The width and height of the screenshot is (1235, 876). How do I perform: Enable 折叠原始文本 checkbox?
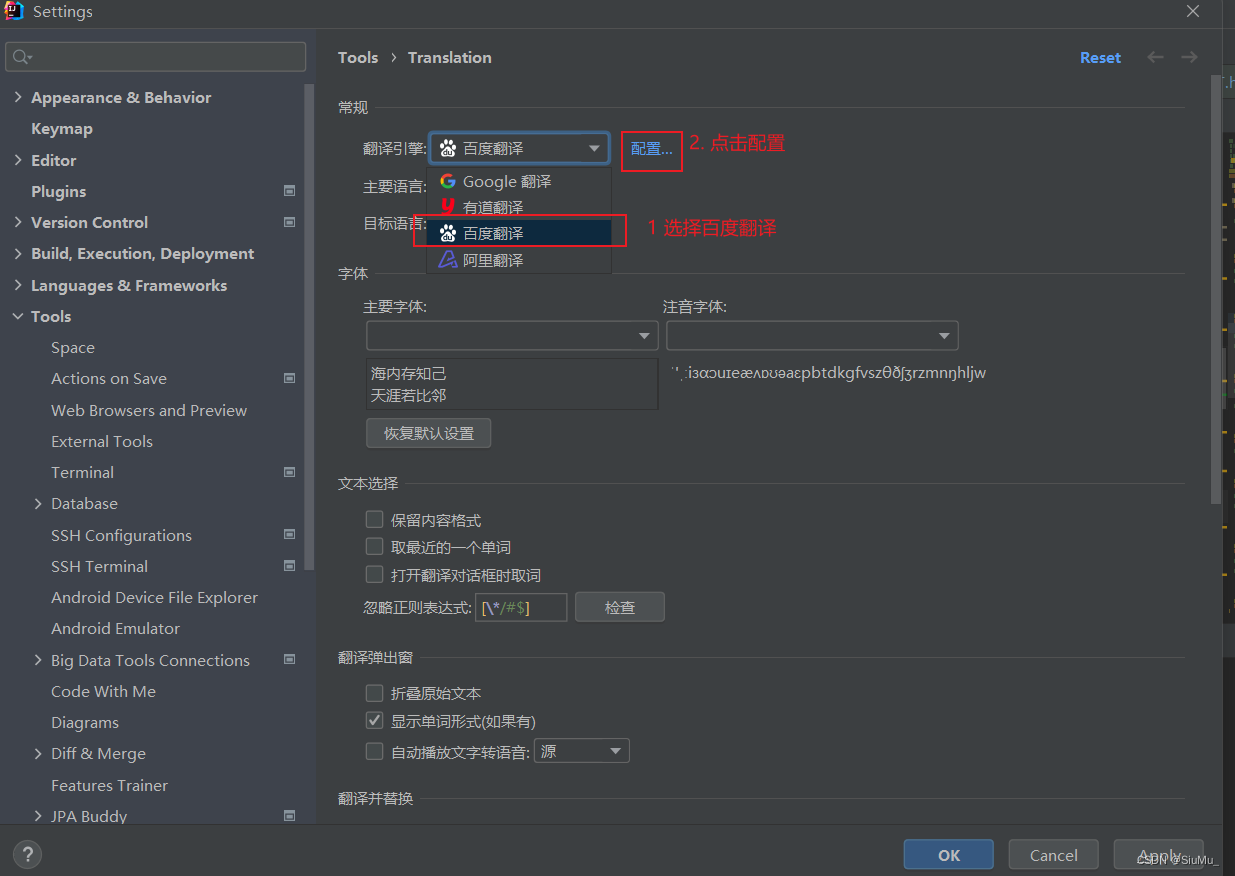(x=375, y=692)
